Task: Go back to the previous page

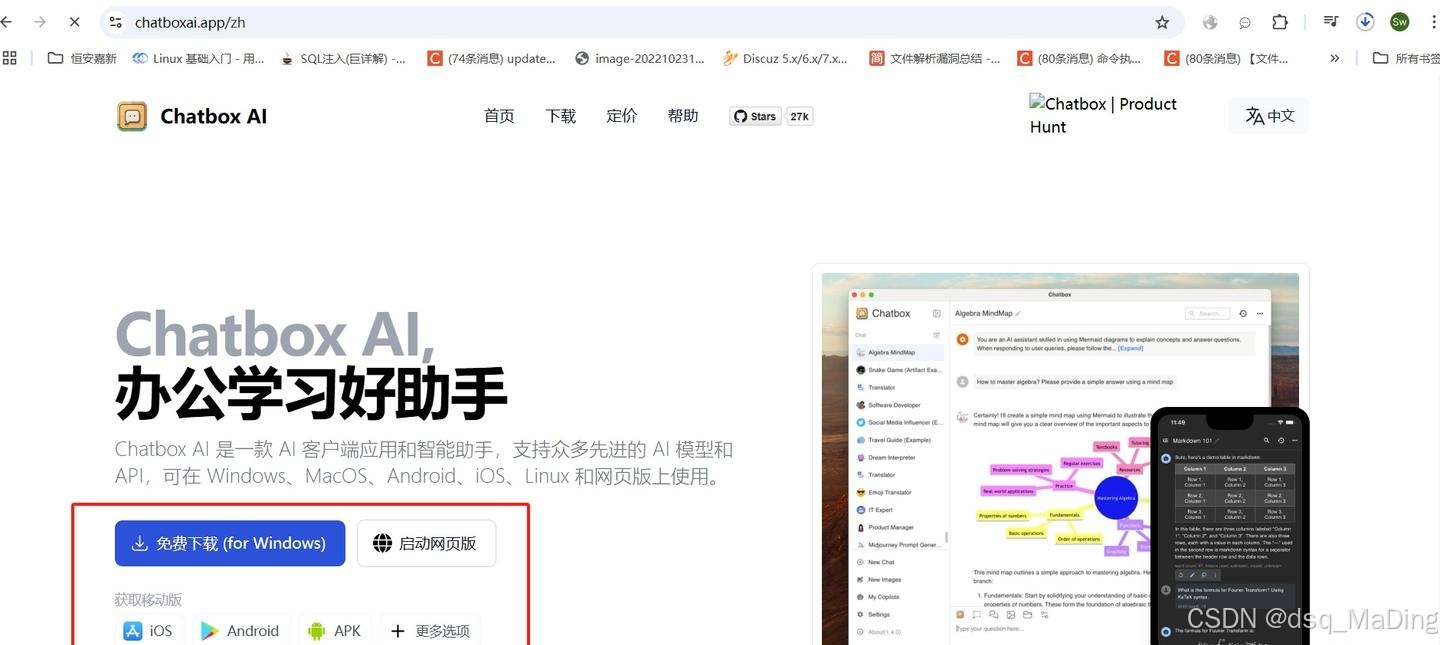Action: [6, 21]
